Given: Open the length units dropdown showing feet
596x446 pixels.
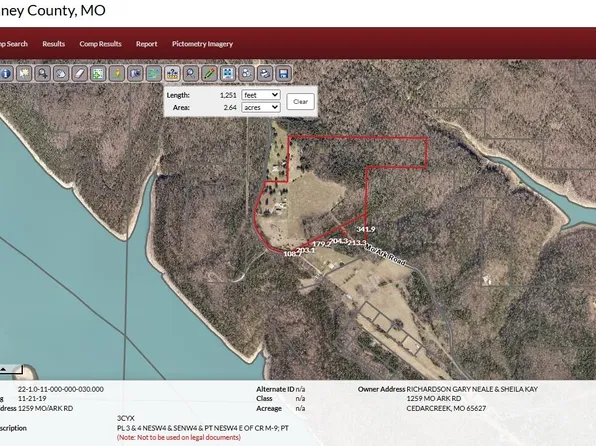Looking at the screenshot, I should click(261, 95).
